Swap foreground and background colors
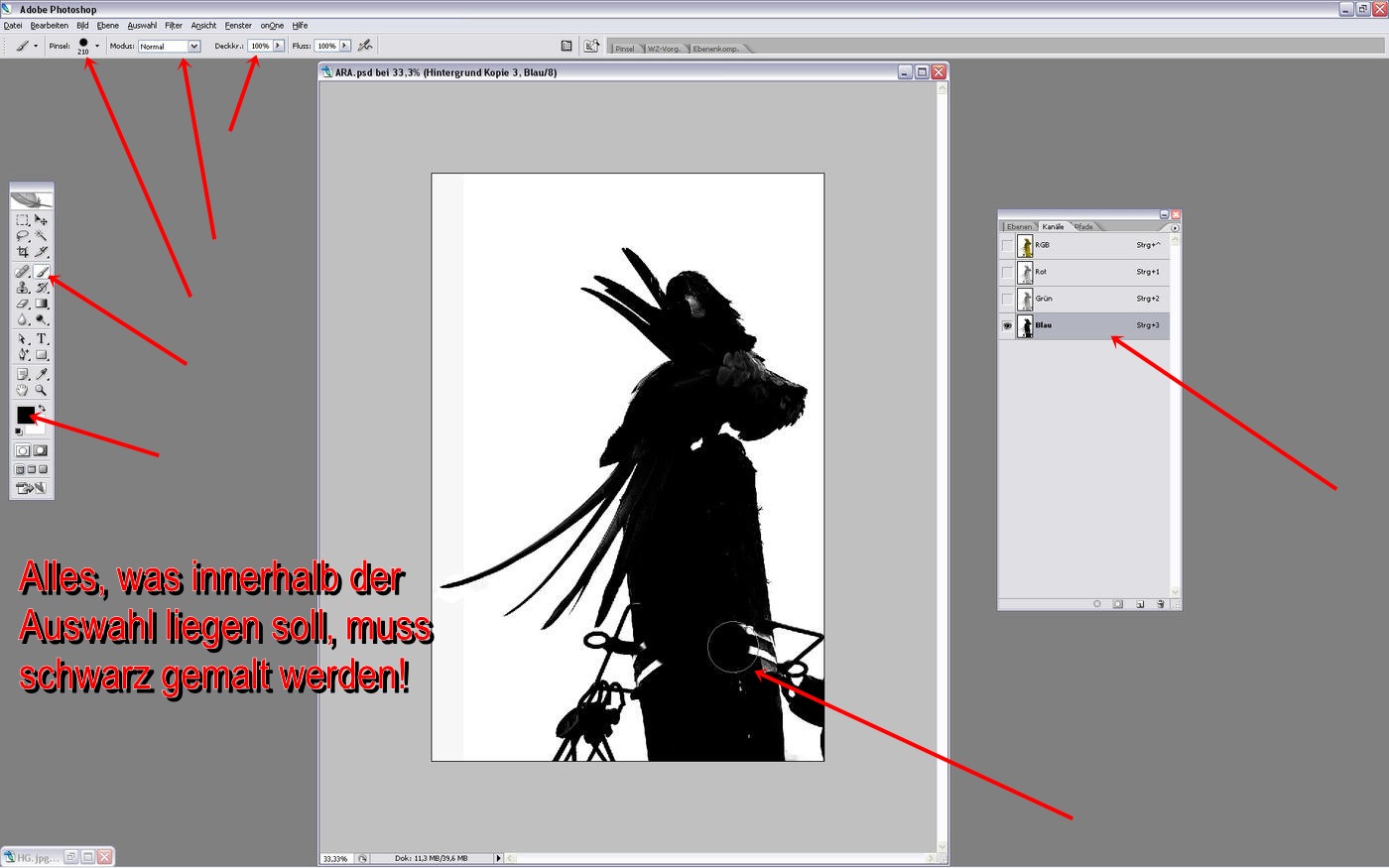The height and width of the screenshot is (868, 1389). [x=41, y=408]
